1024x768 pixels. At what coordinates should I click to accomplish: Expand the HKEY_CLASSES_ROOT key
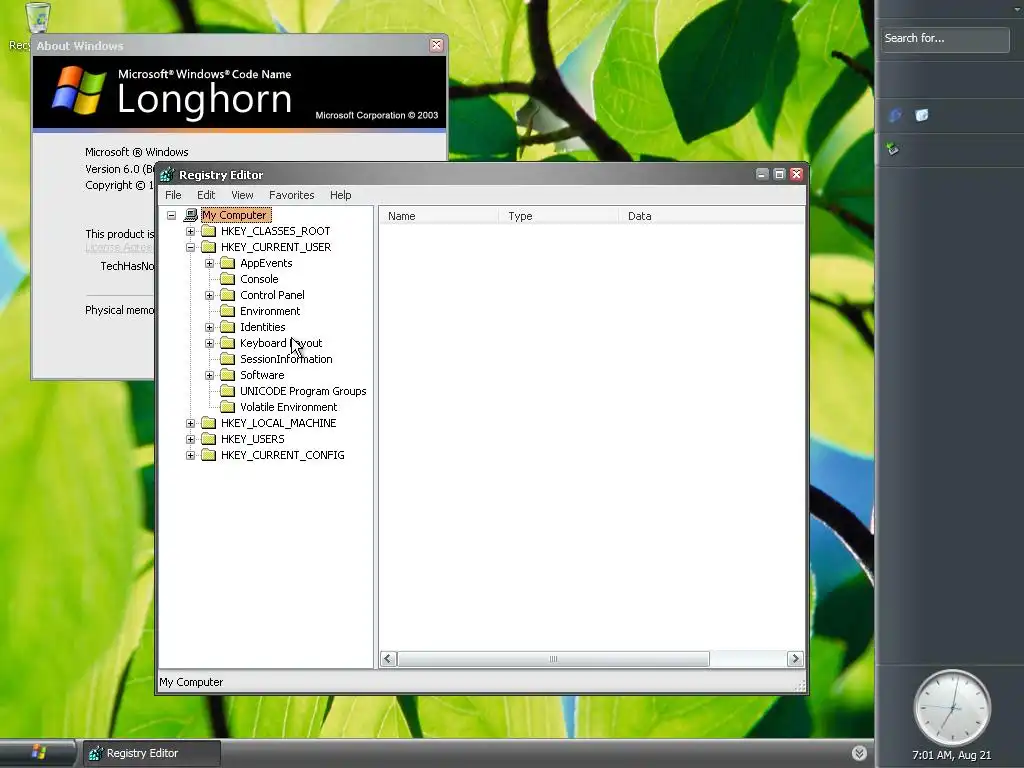click(x=190, y=231)
